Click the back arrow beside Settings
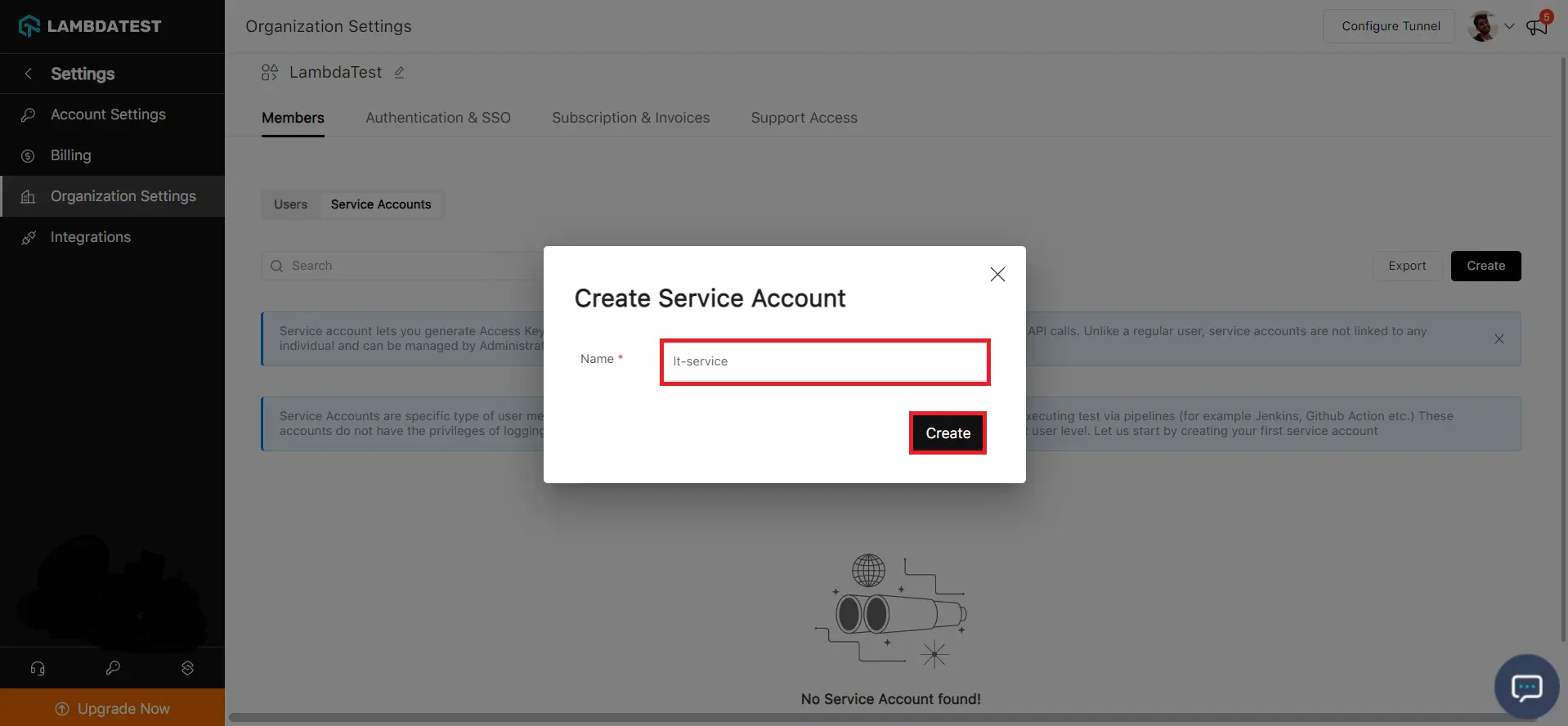 29,74
